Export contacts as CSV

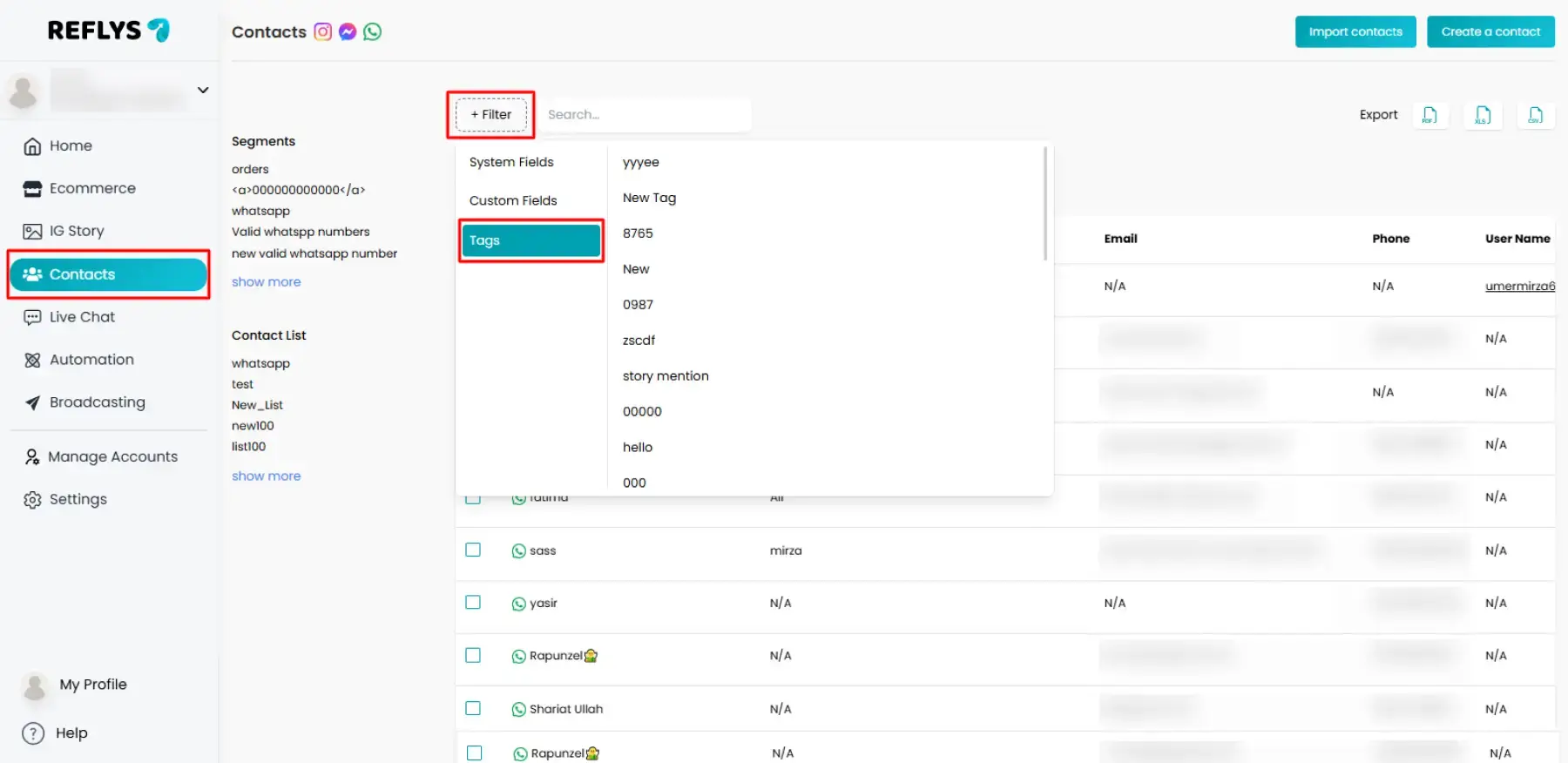[x=1536, y=115]
